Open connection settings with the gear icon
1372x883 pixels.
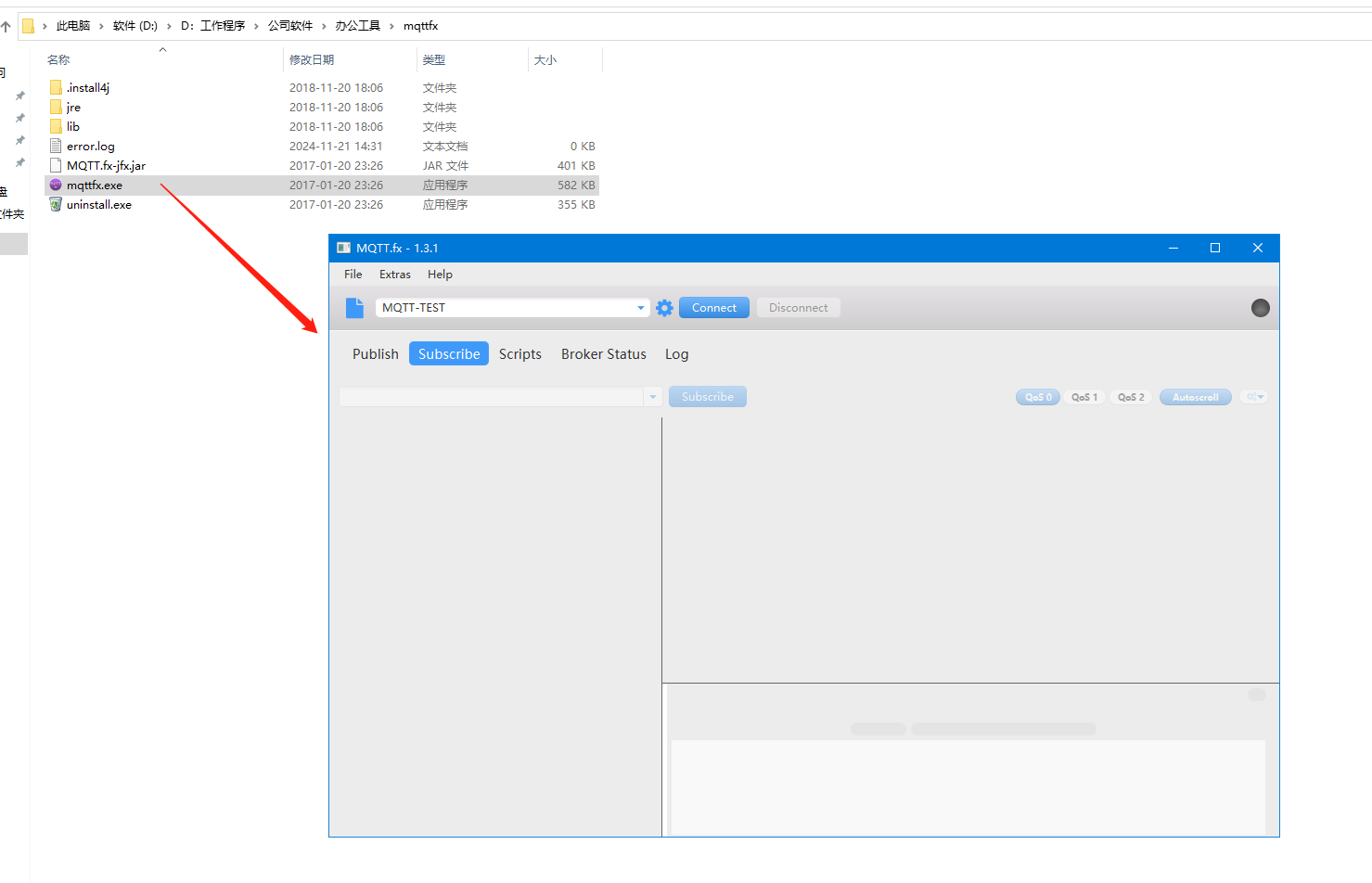664,308
